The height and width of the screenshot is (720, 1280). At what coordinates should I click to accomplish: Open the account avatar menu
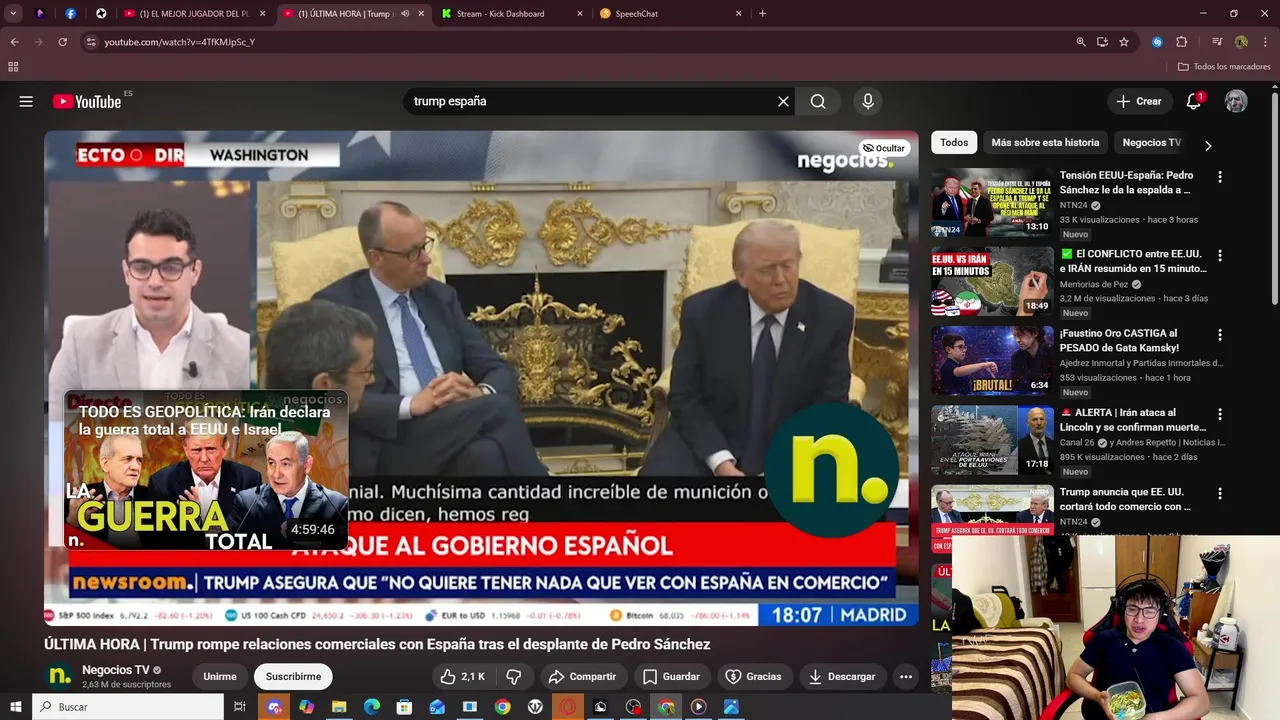tap(1237, 101)
